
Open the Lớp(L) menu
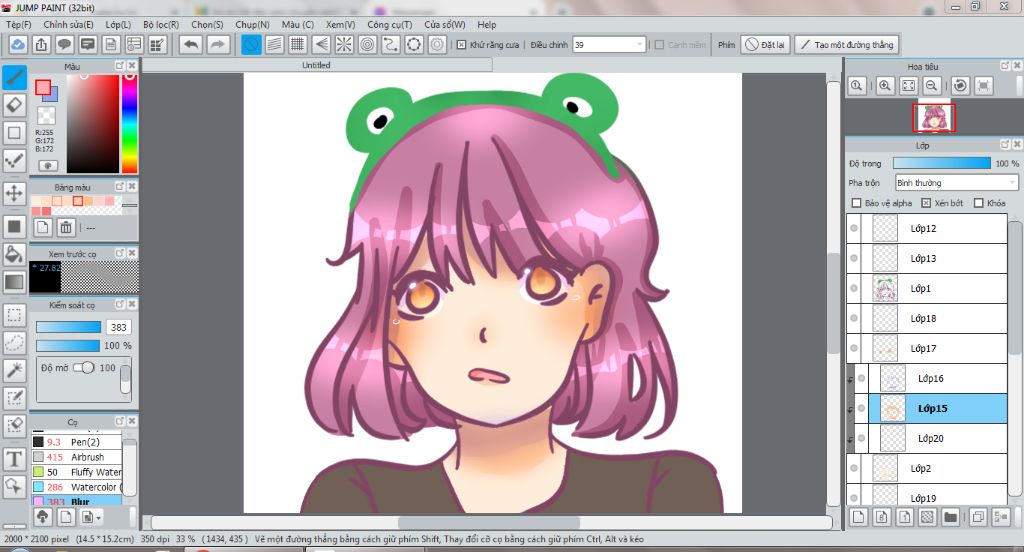(118, 24)
